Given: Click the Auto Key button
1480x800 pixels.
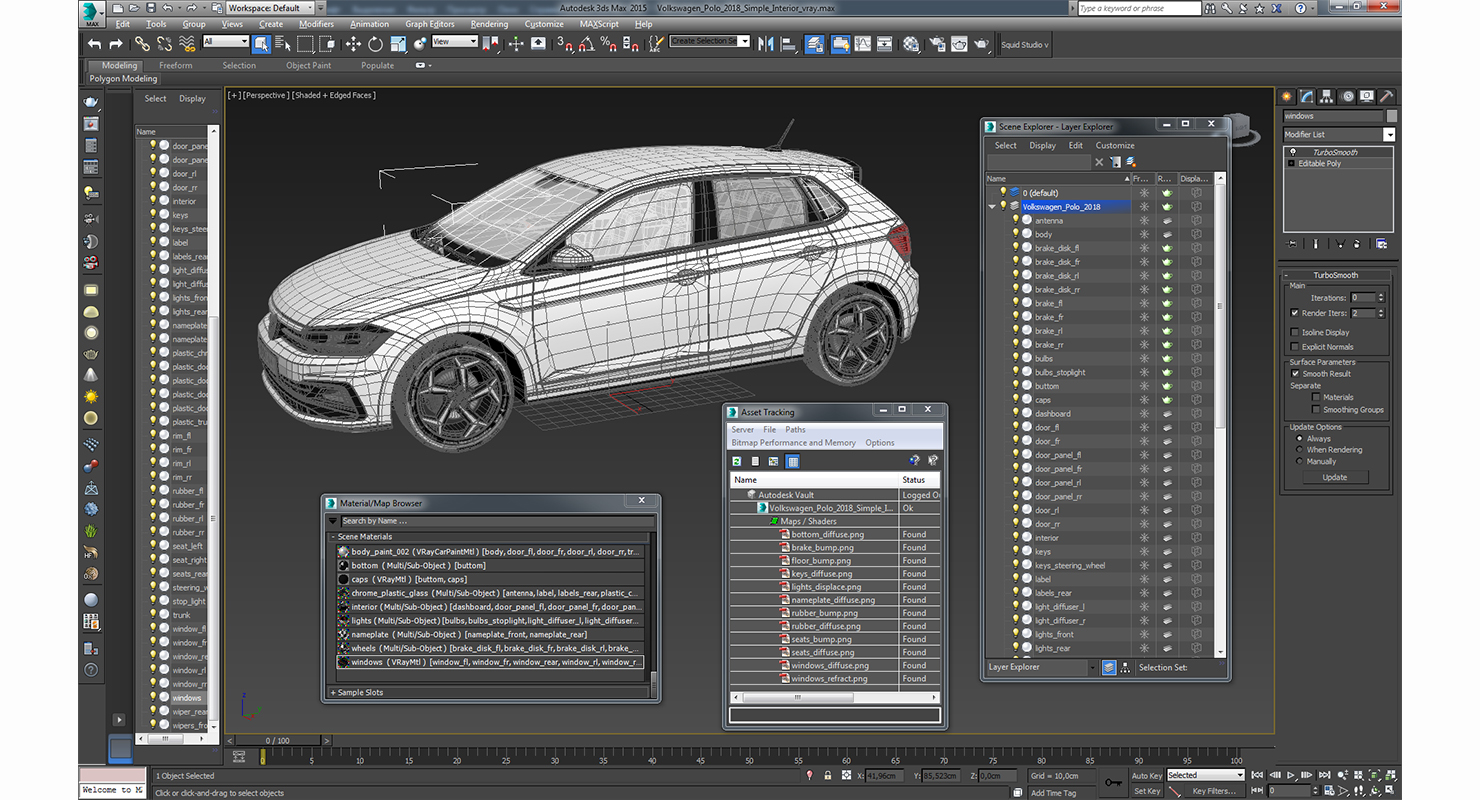Looking at the screenshot, I should (1147, 775).
